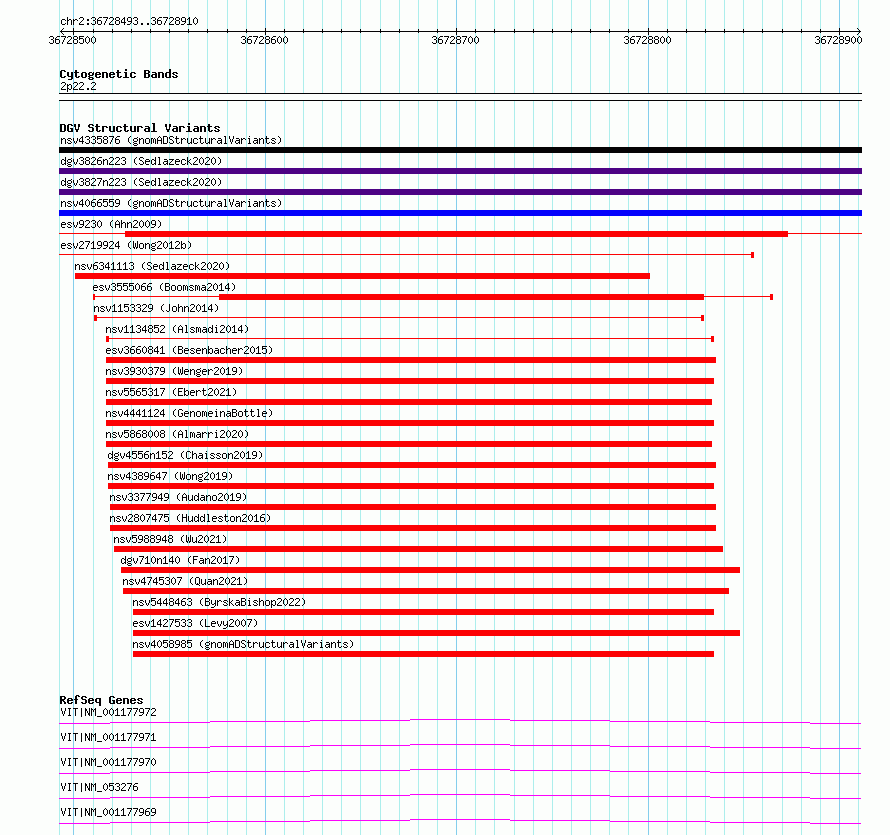Click nsv2807475 (Huddleston2016) label
Image resolution: width=890 pixels, height=835 pixels.
[x=190, y=518]
